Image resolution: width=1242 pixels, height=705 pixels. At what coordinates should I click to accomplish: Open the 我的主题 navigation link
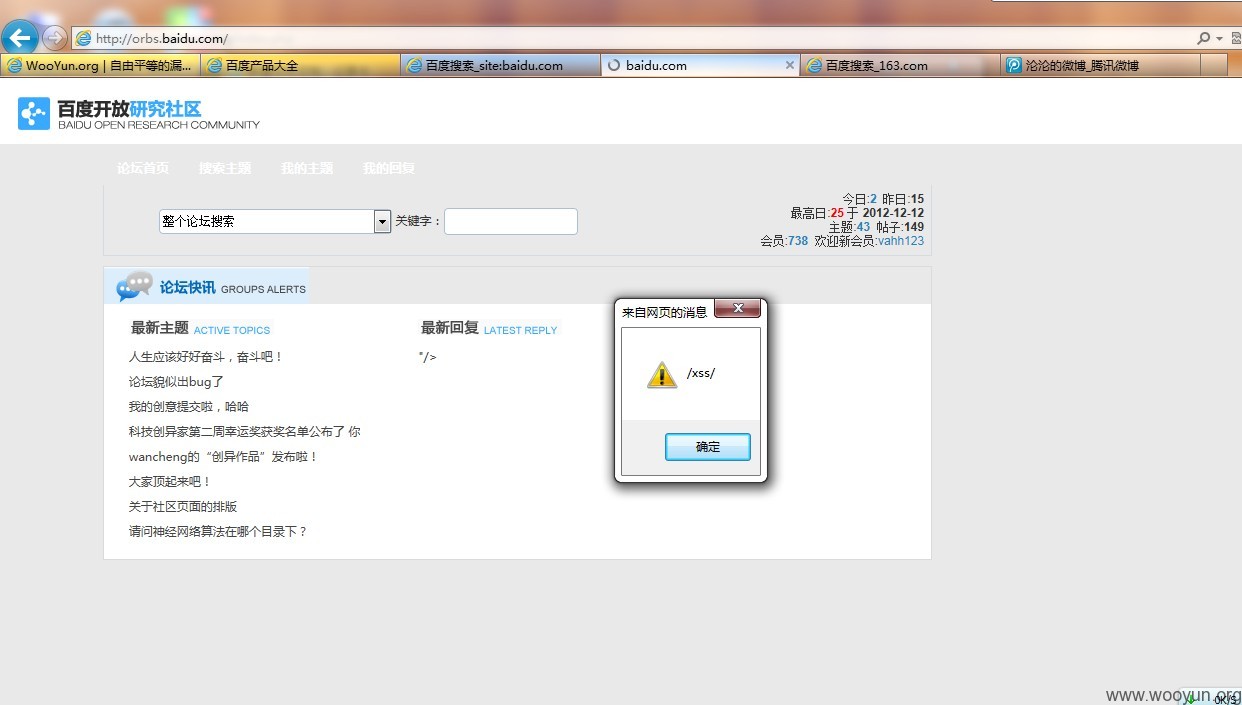pos(306,168)
